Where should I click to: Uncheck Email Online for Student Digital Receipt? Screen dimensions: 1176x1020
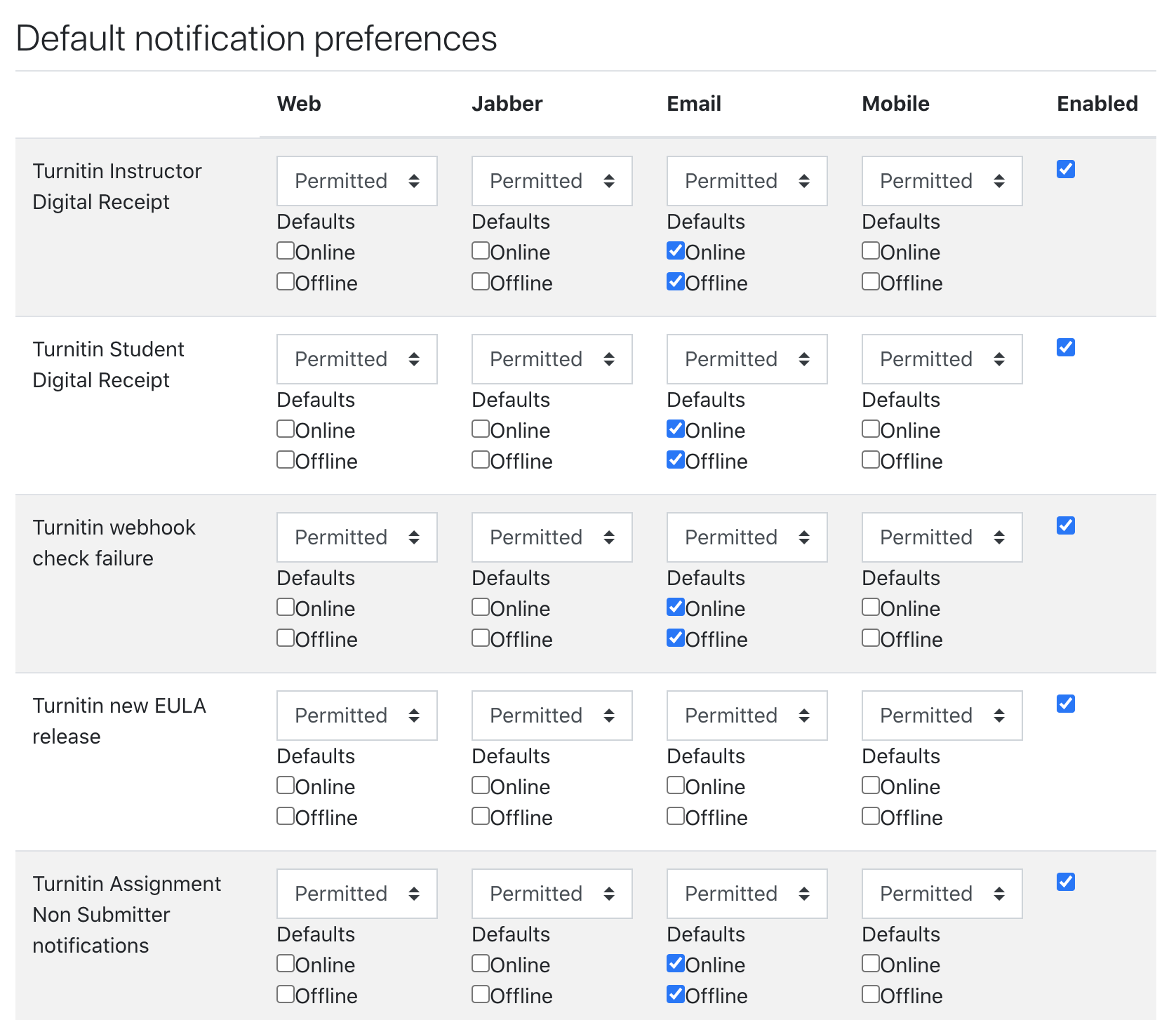[676, 429]
